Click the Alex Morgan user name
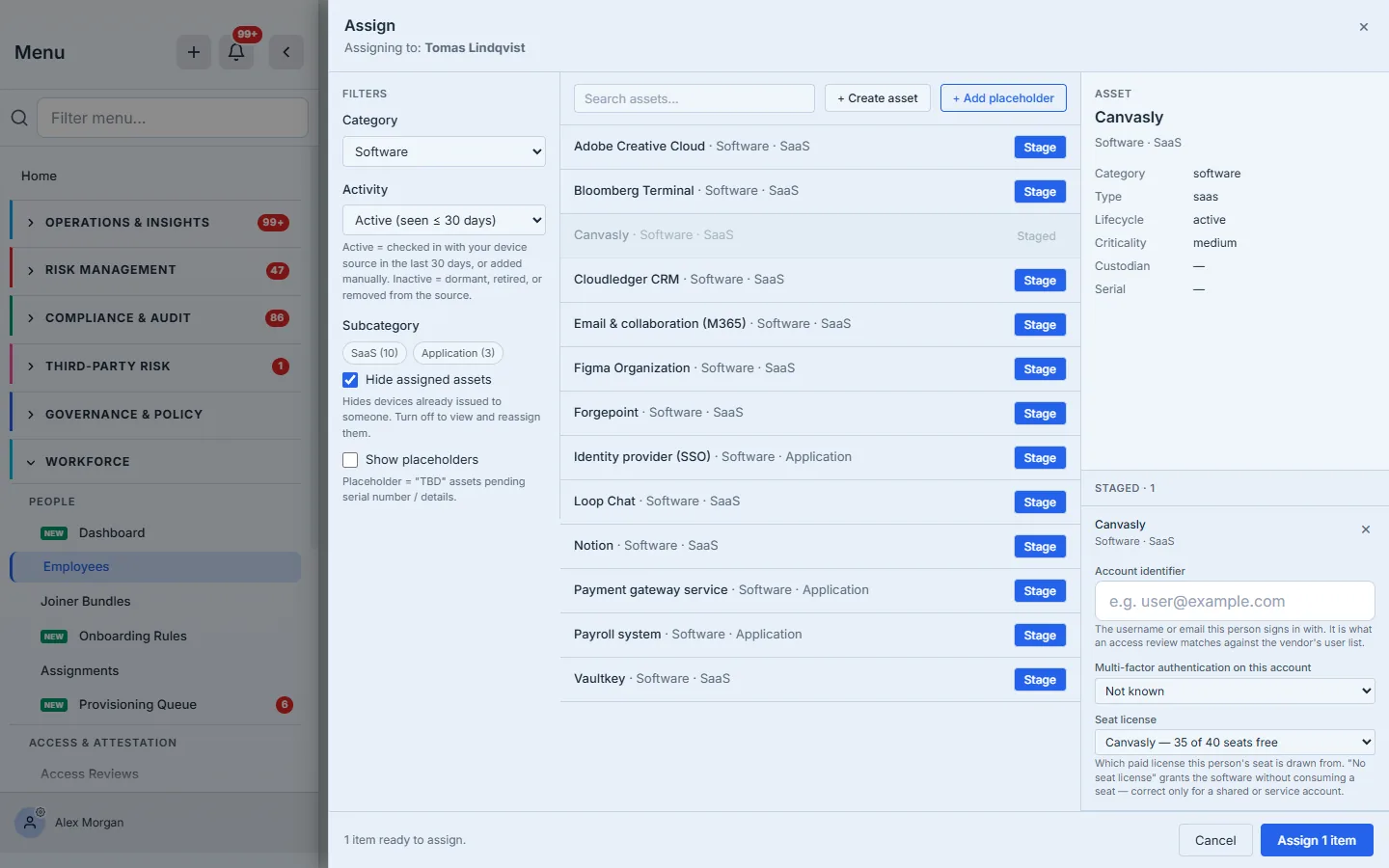This screenshot has width=1389, height=868. click(90, 823)
